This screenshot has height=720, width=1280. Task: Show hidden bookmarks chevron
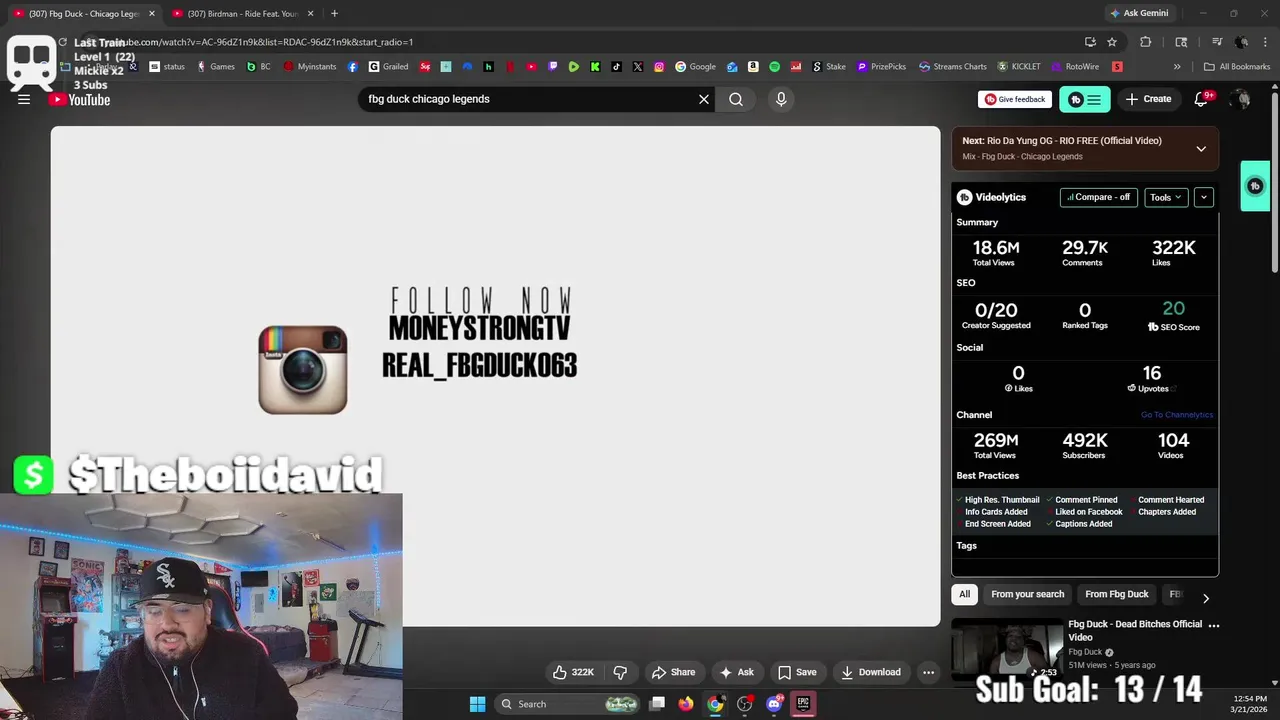[1177, 67]
